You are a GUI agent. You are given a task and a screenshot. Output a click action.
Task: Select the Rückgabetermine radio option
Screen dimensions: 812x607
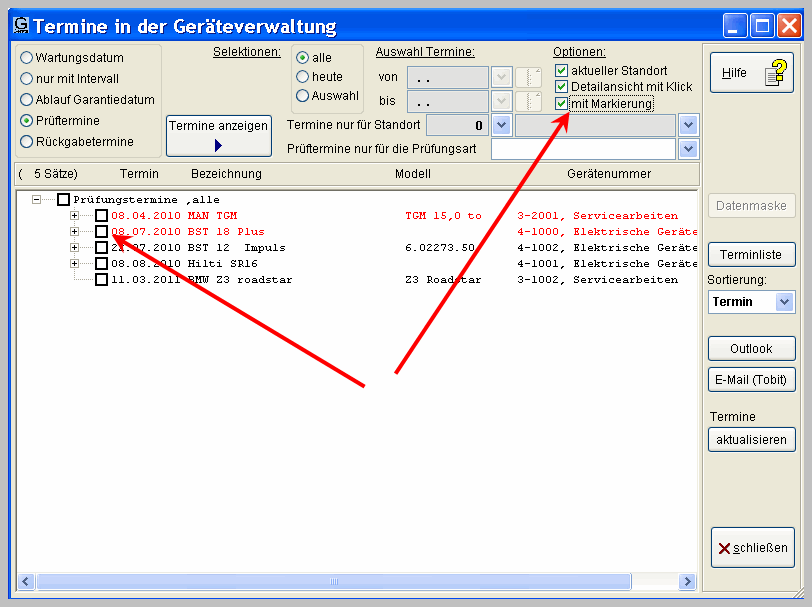(x=27, y=142)
